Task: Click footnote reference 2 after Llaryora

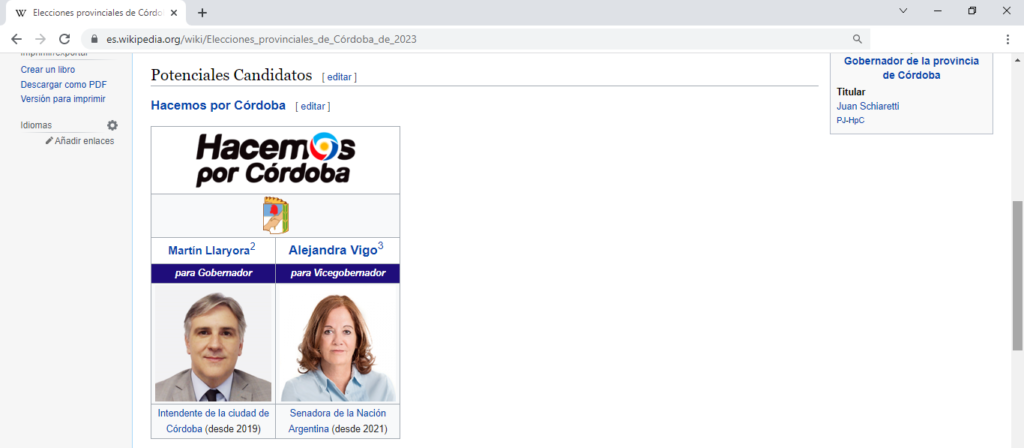Action: click(253, 246)
